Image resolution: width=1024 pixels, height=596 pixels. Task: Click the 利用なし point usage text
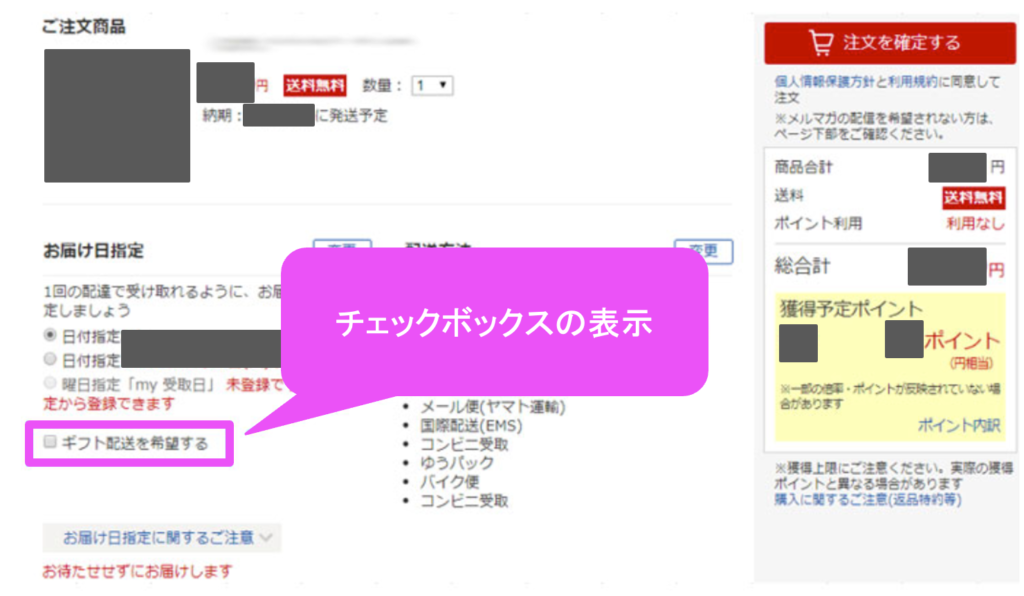975,224
